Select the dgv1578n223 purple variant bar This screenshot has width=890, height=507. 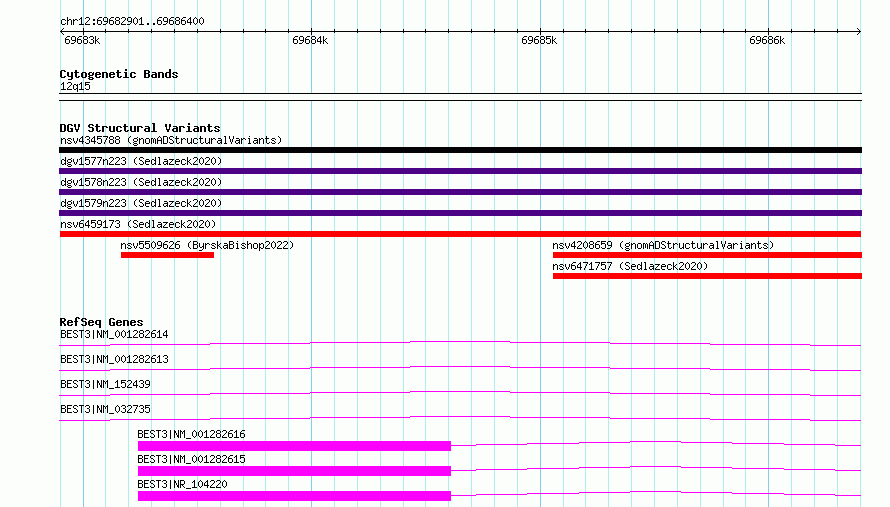click(x=460, y=192)
